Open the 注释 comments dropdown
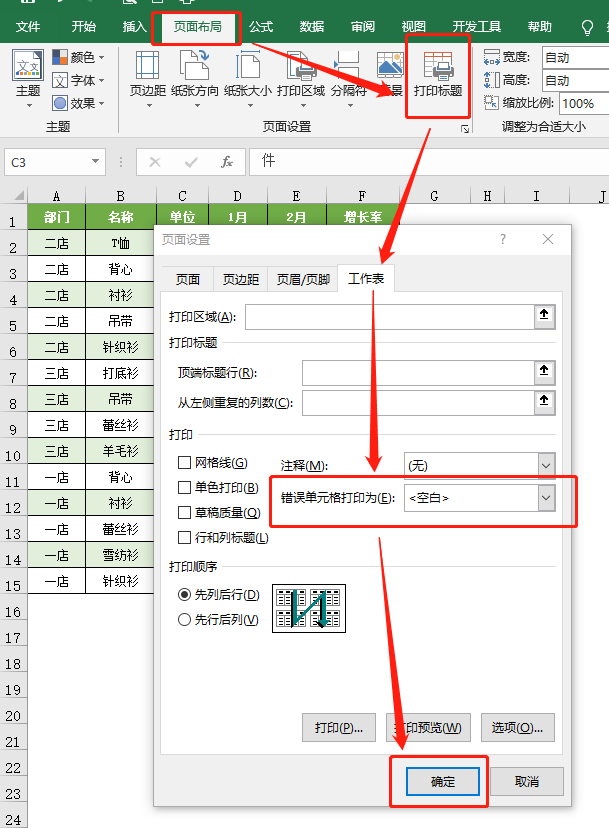609x828 pixels. coord(546,466)
